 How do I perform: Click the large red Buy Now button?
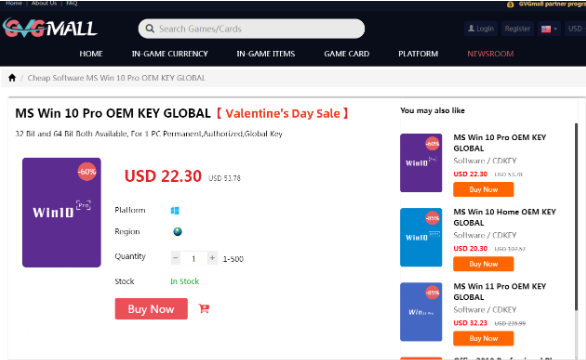[x=151, y=309]
